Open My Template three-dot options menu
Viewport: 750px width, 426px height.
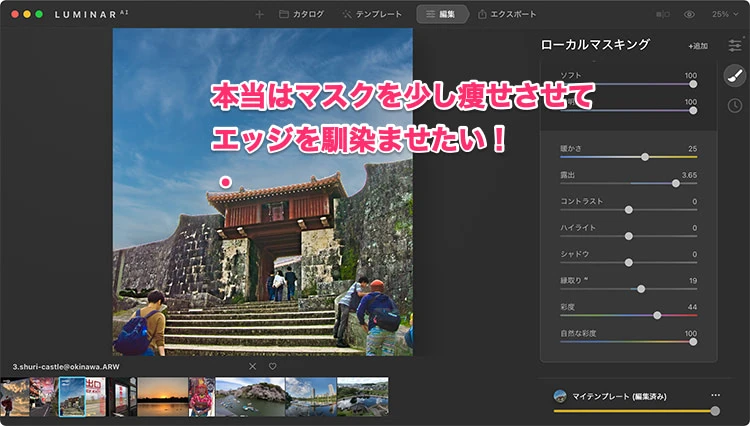[x=715, y=396]
